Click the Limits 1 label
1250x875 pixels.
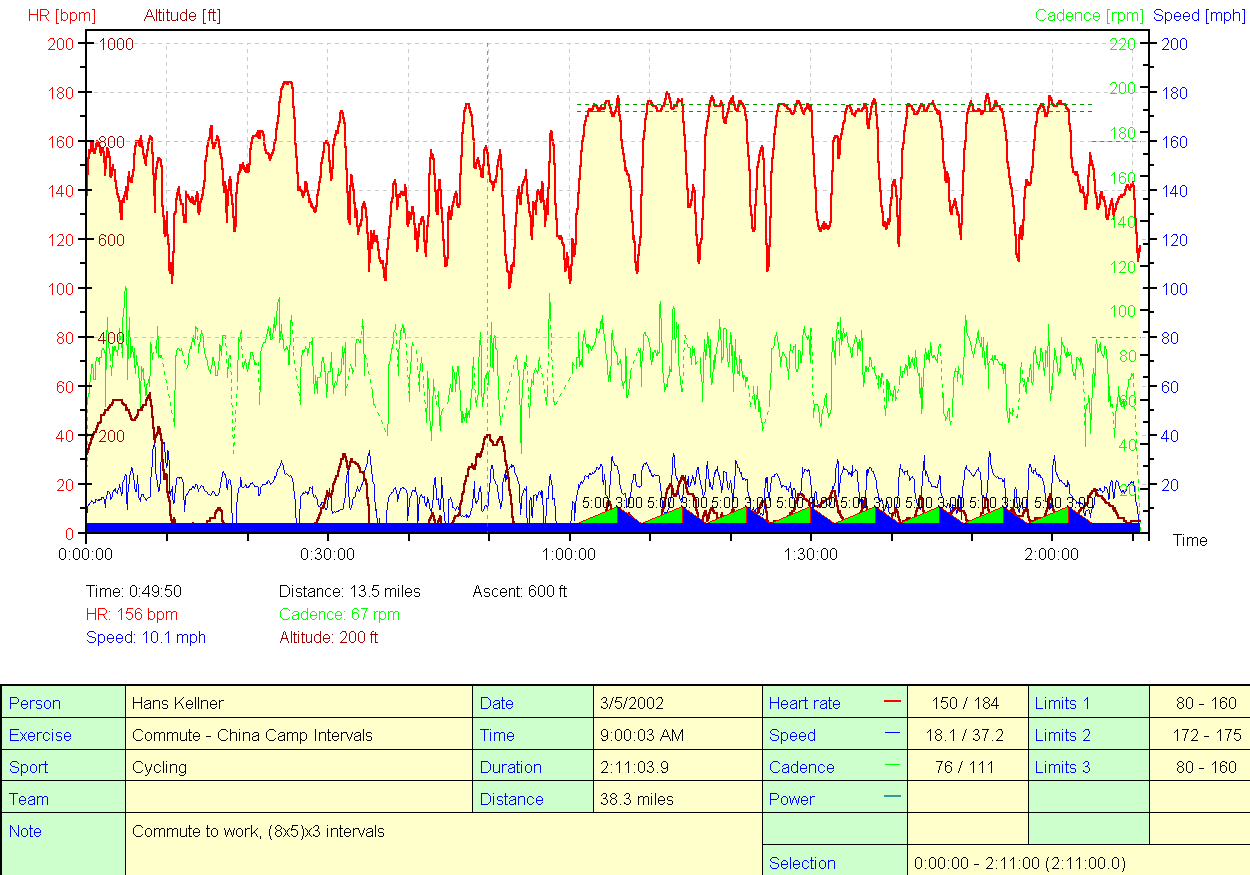pos(1062,703)
